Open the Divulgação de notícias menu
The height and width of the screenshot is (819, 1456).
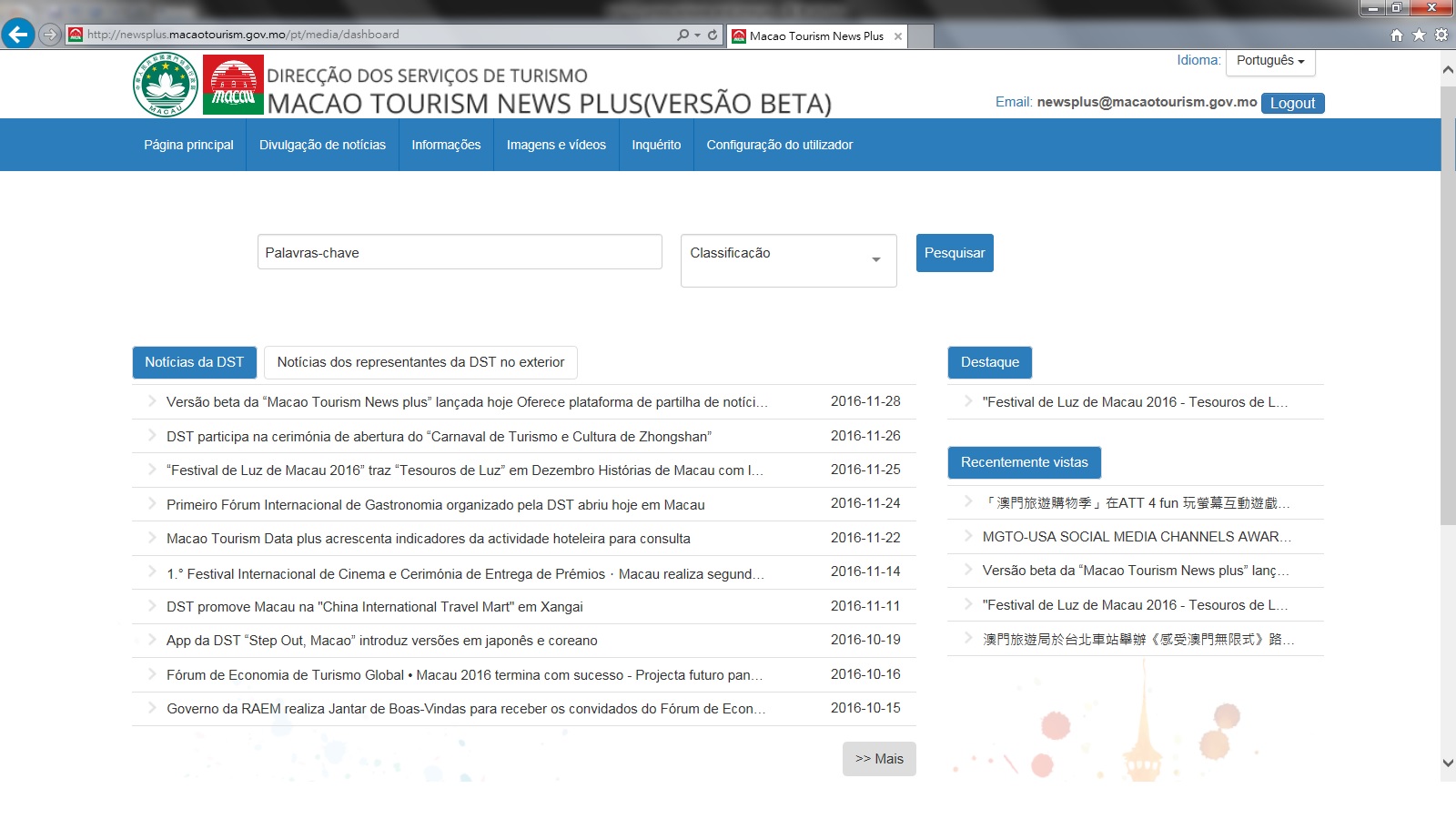pos(322,145)
